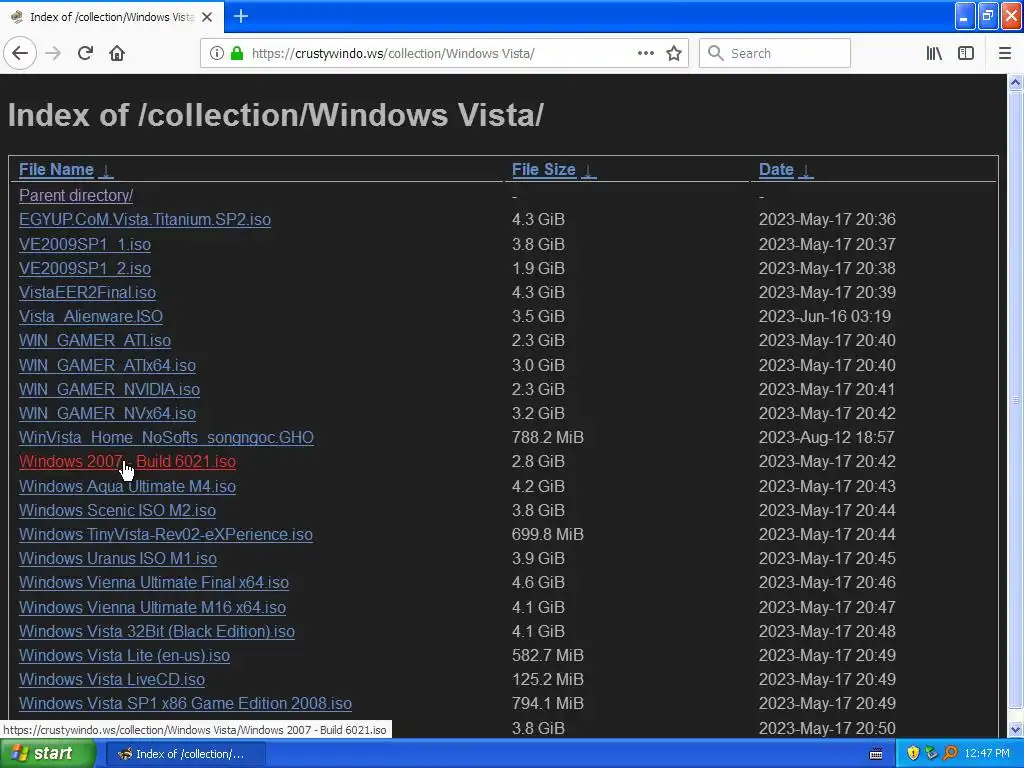Click the magnifier tray icon
Viewport: 1024px width, 768px height.
[x=950, y=754]
